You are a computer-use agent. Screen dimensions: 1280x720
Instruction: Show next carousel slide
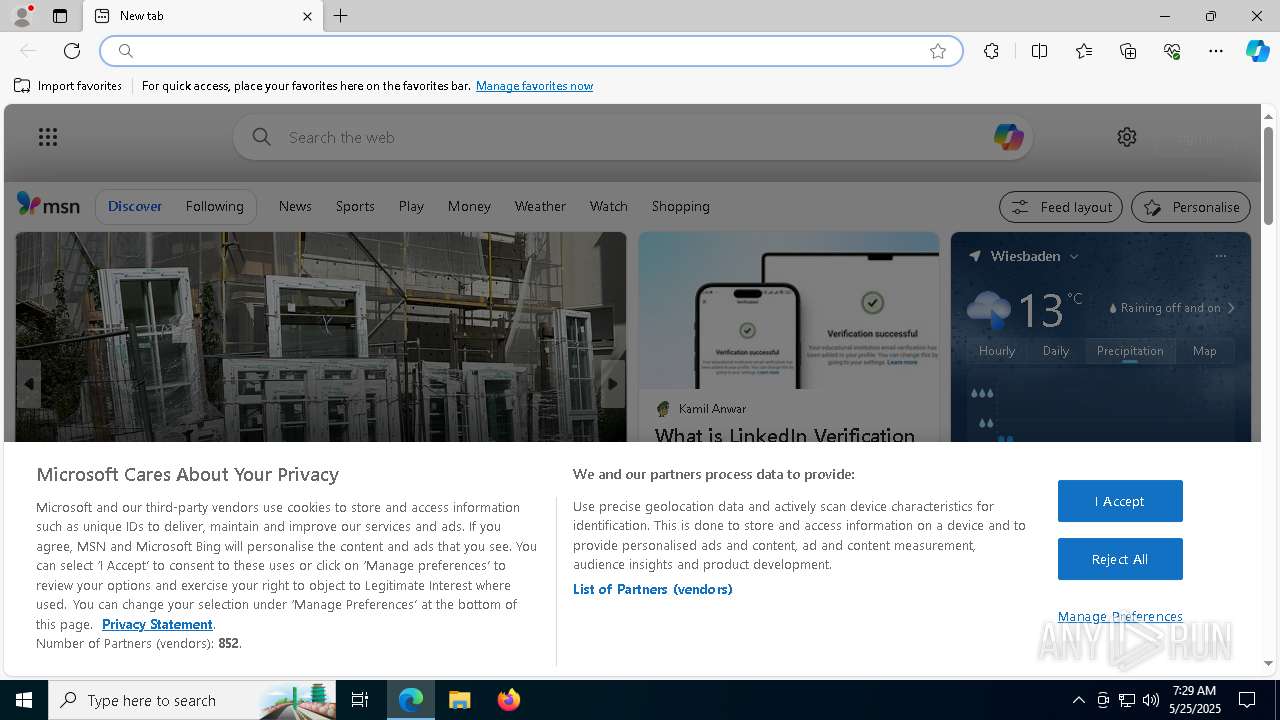pyautogui.click(x=614, y=384)
